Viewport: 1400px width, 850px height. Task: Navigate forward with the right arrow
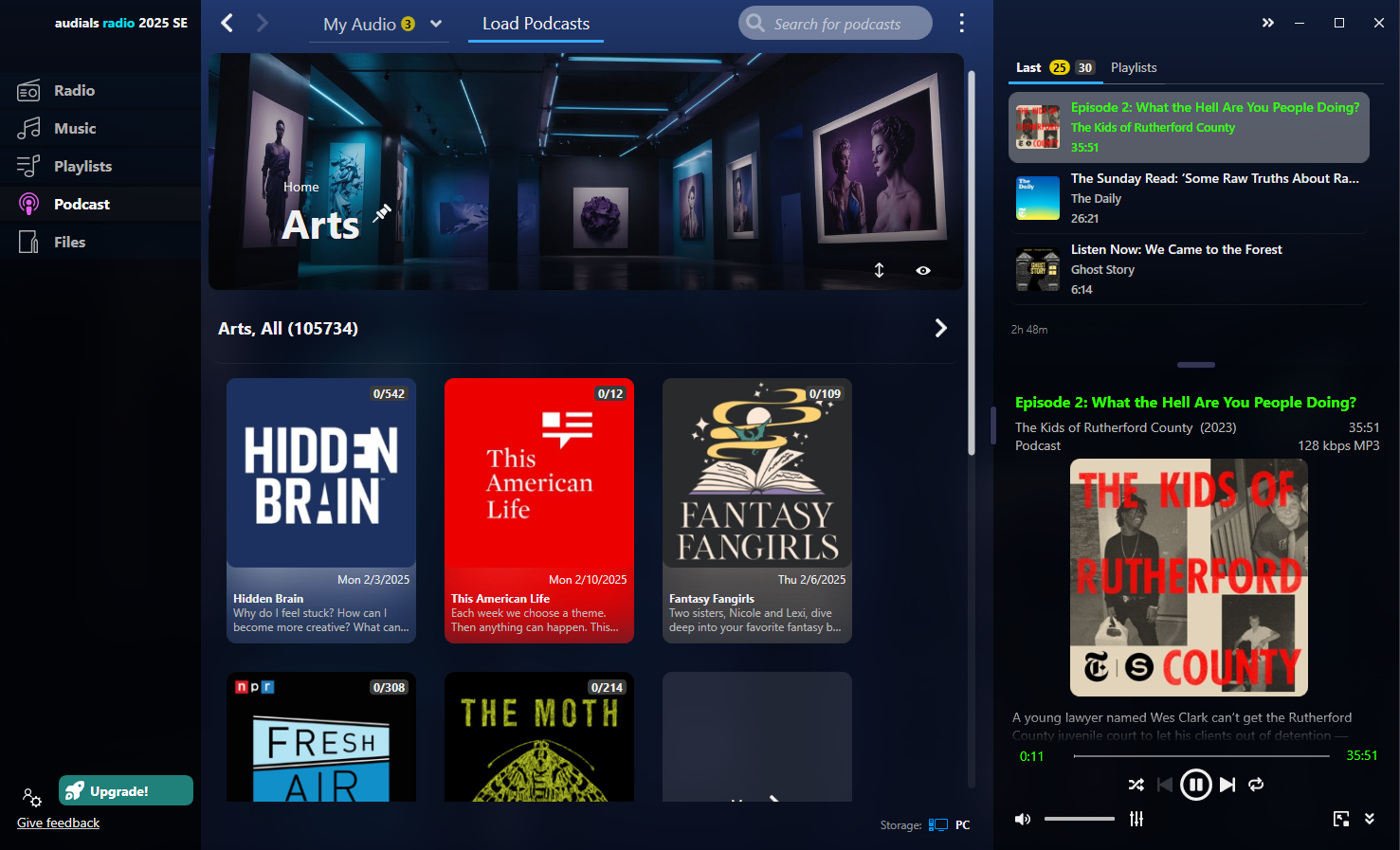point(263,23)
